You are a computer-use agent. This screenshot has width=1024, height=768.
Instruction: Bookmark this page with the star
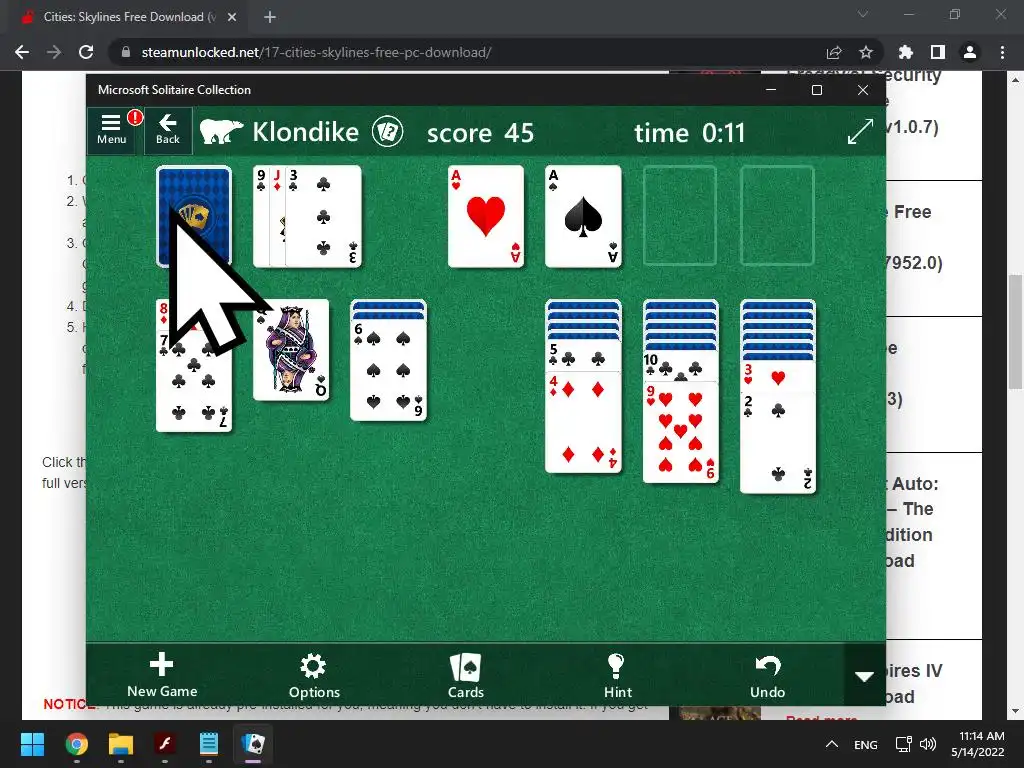click(x=866, y=52)
